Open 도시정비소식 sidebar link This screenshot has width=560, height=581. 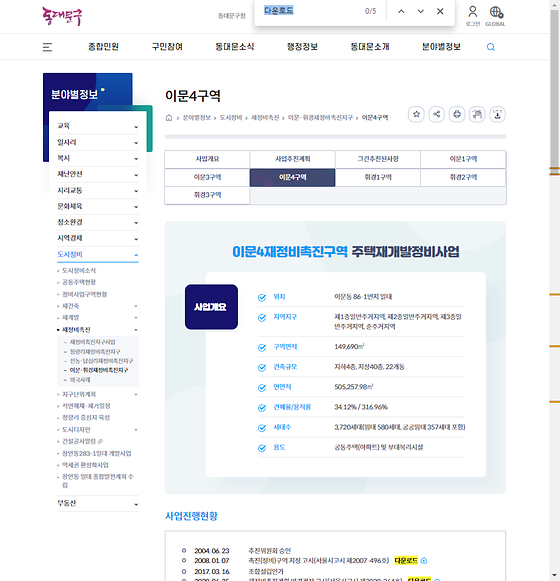tap(79, 271)
